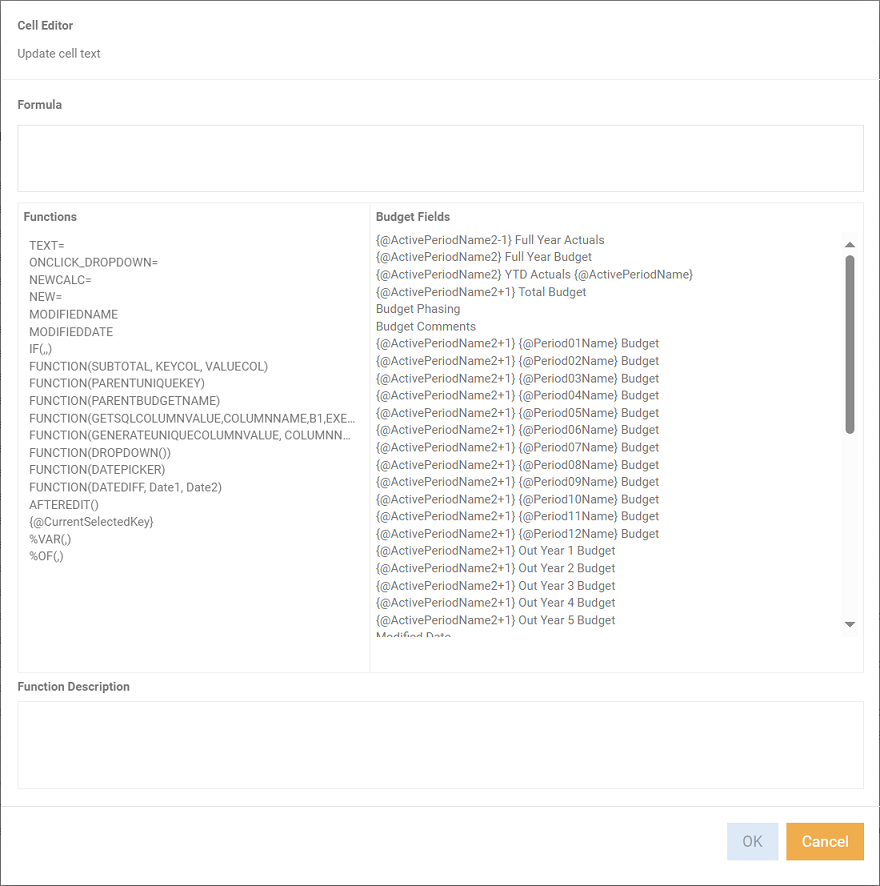Choose the Budget Comments field
880x886 pixels.
(425, 326)
